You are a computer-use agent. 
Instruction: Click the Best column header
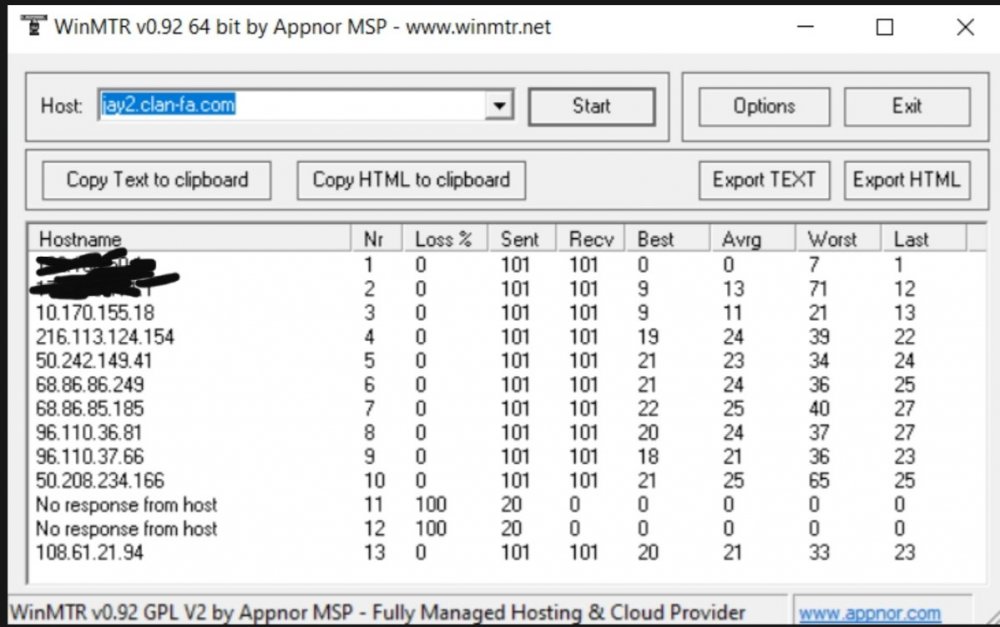[667, 239]
